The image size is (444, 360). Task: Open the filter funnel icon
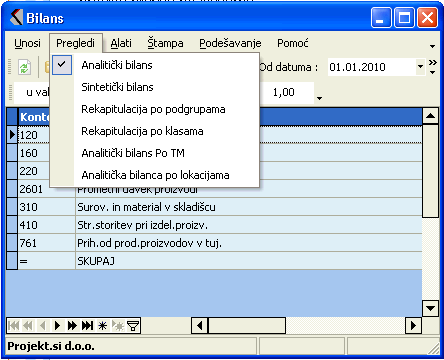pos(133,325)
